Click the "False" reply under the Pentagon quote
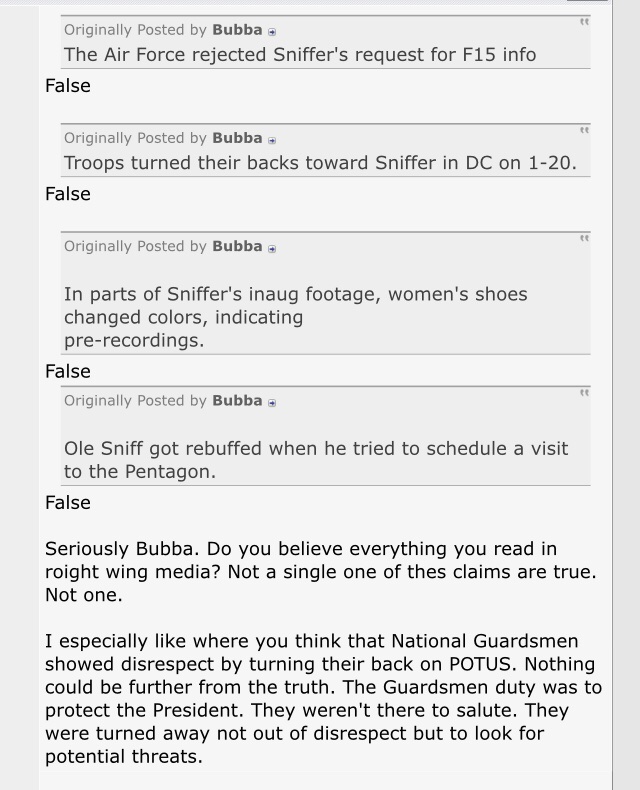 click(68, 503)
